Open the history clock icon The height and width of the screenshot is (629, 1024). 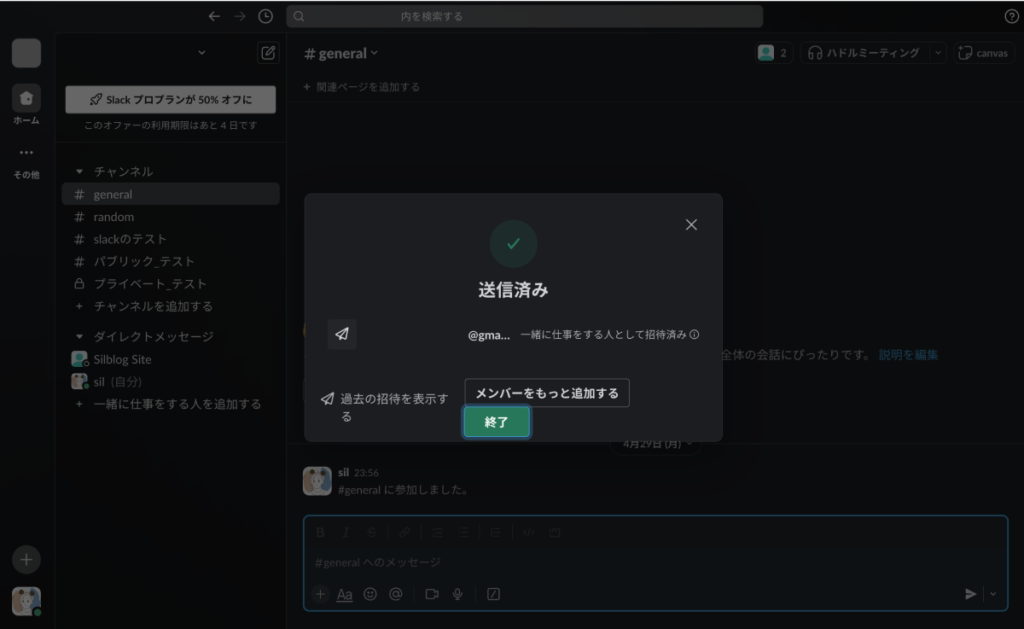265,16
